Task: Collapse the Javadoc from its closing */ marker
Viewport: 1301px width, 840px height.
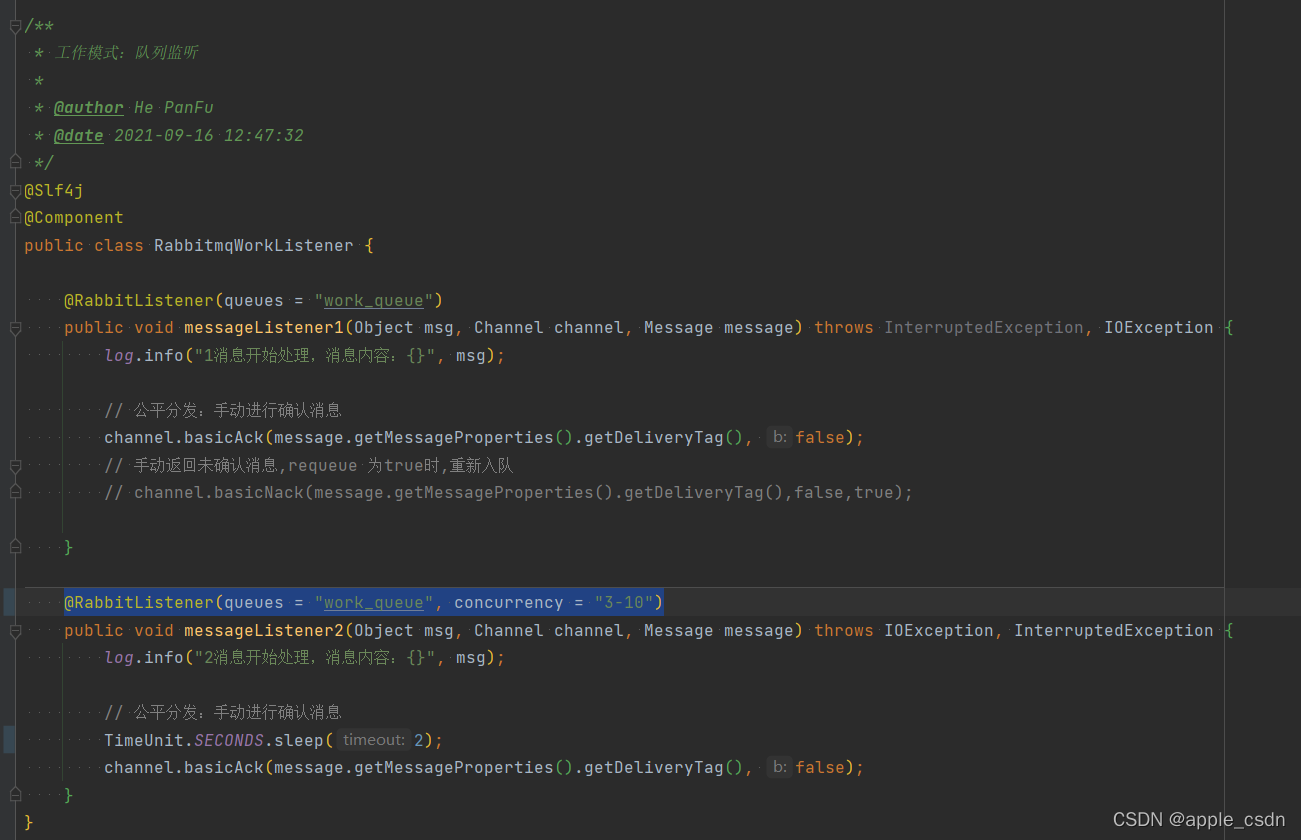Action: 15,160
